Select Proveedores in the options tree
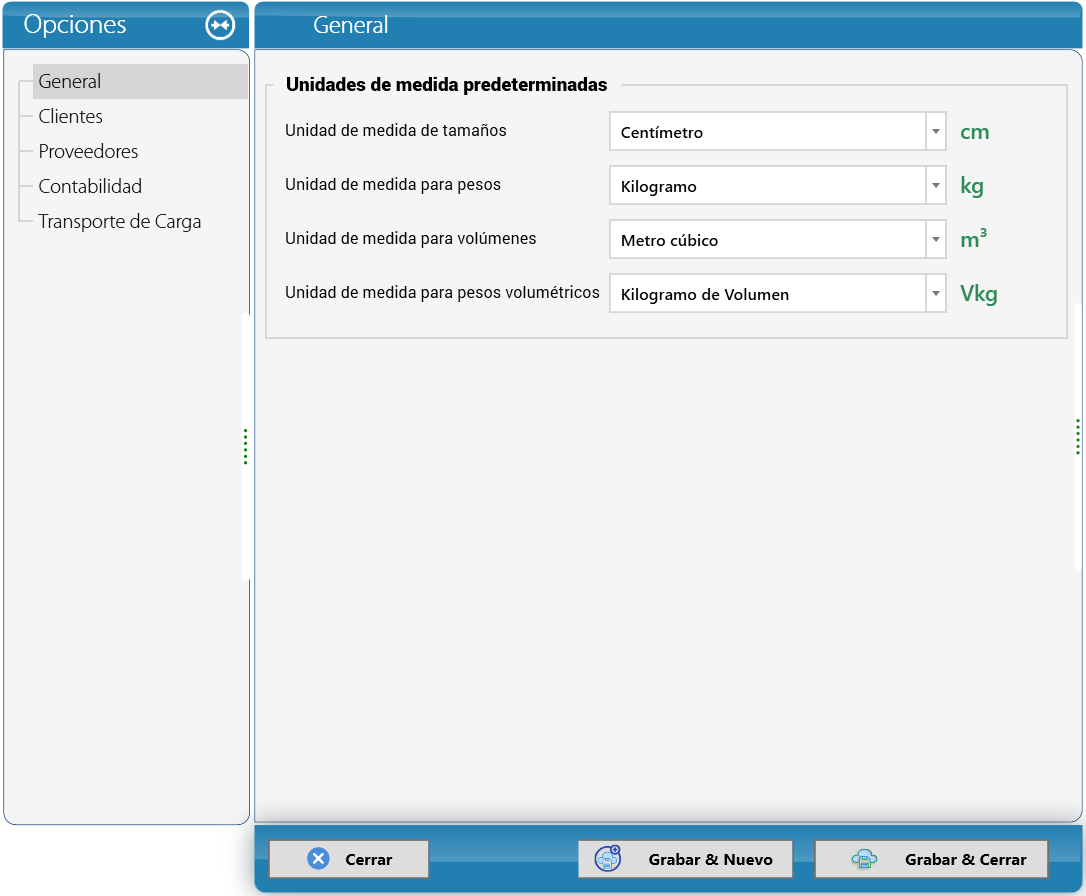Viewport: 1086px width, 896px height. [88, 151]
